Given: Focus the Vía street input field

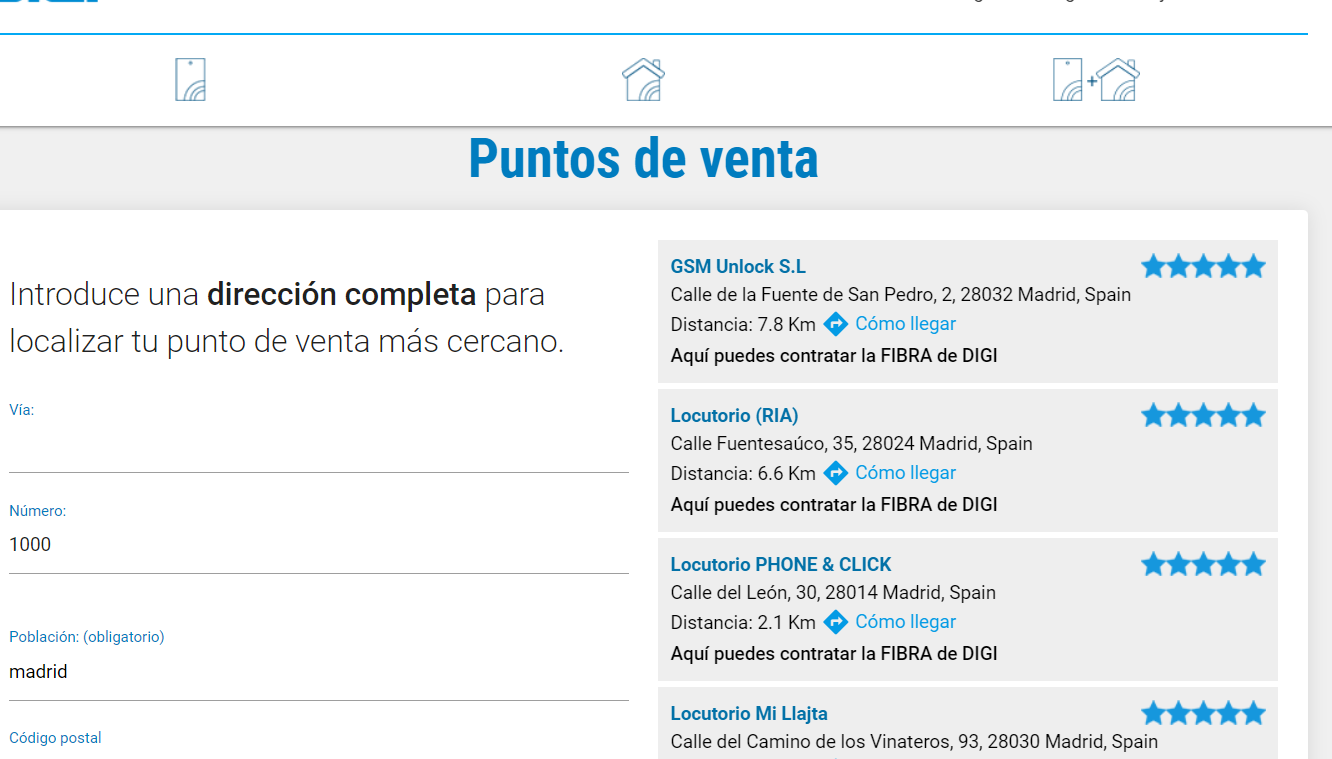Looking at the screenshot, I should (319, 448).
